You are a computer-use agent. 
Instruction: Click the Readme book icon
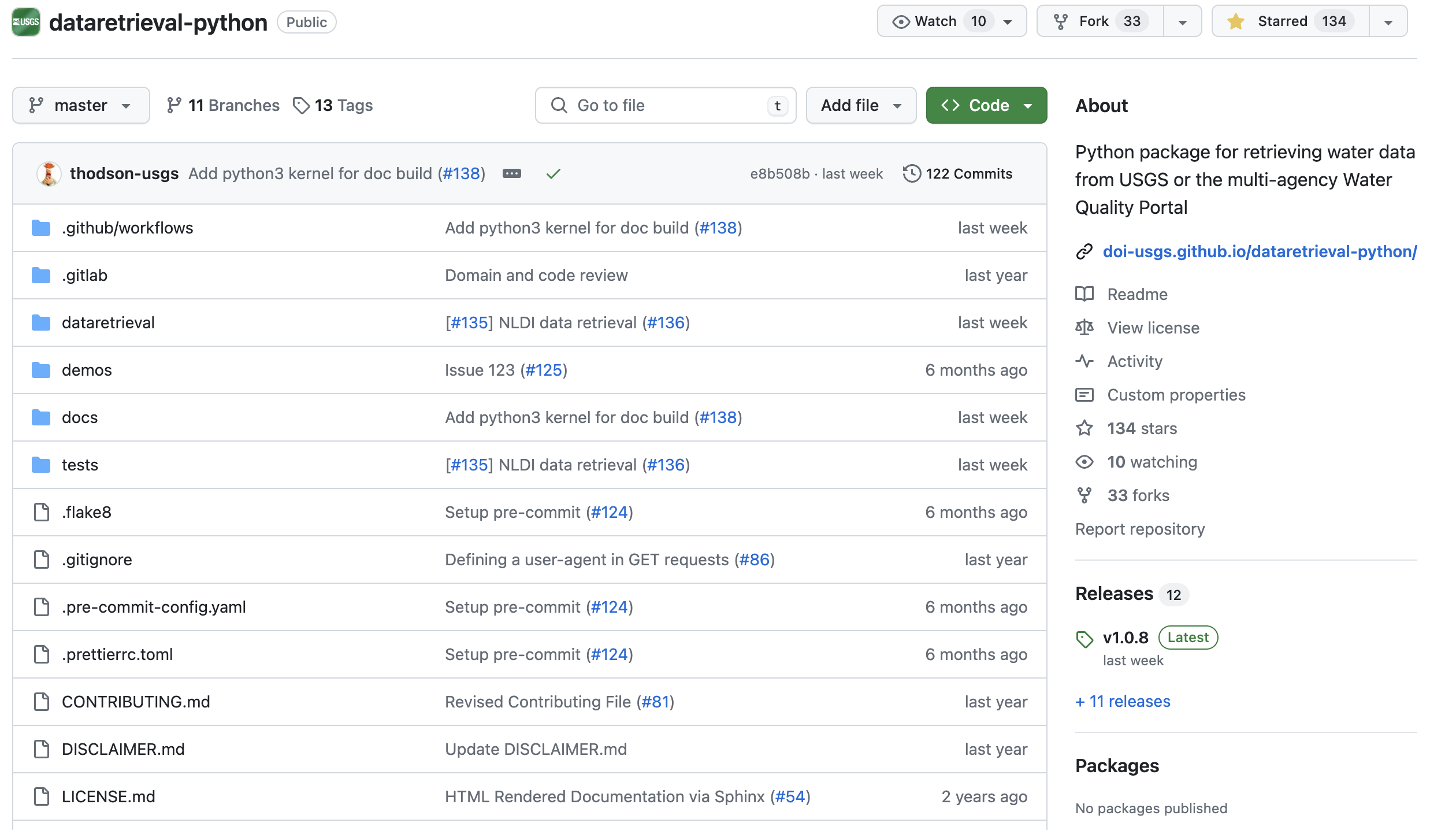click(1084, 294)
